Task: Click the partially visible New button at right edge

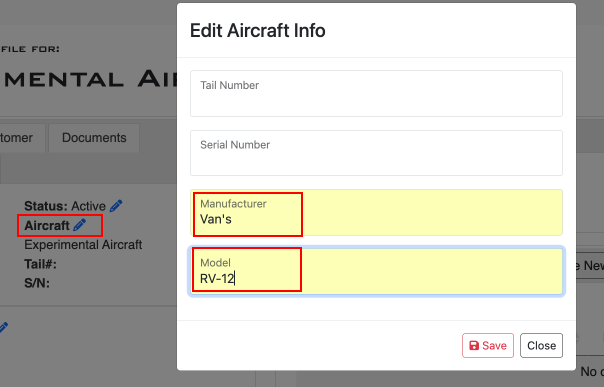Action: [x=588, y=266]
